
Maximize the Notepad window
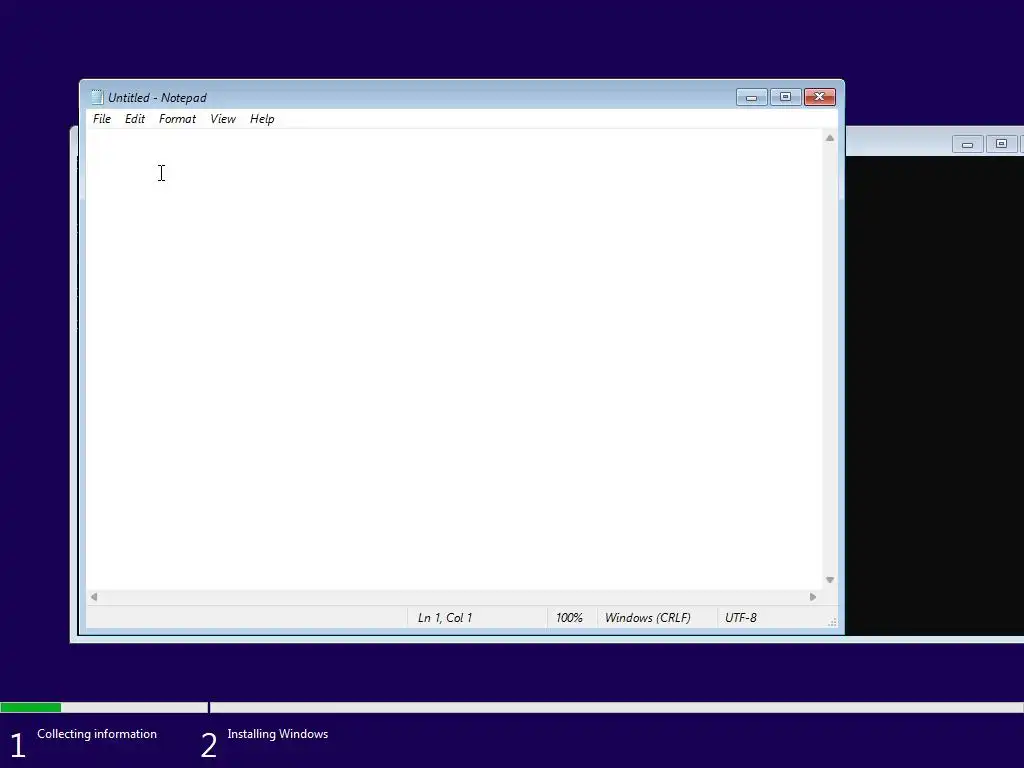(x=786, y=97)
